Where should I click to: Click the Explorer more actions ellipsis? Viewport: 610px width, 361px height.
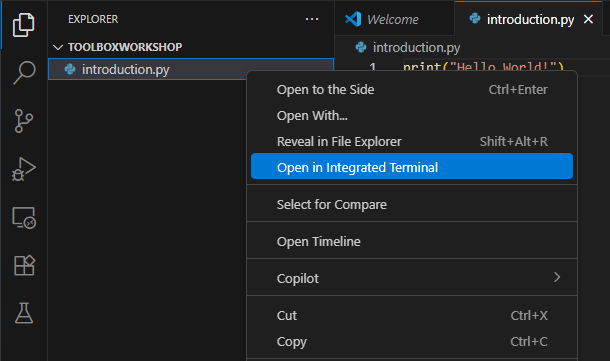tap(312, 19)
